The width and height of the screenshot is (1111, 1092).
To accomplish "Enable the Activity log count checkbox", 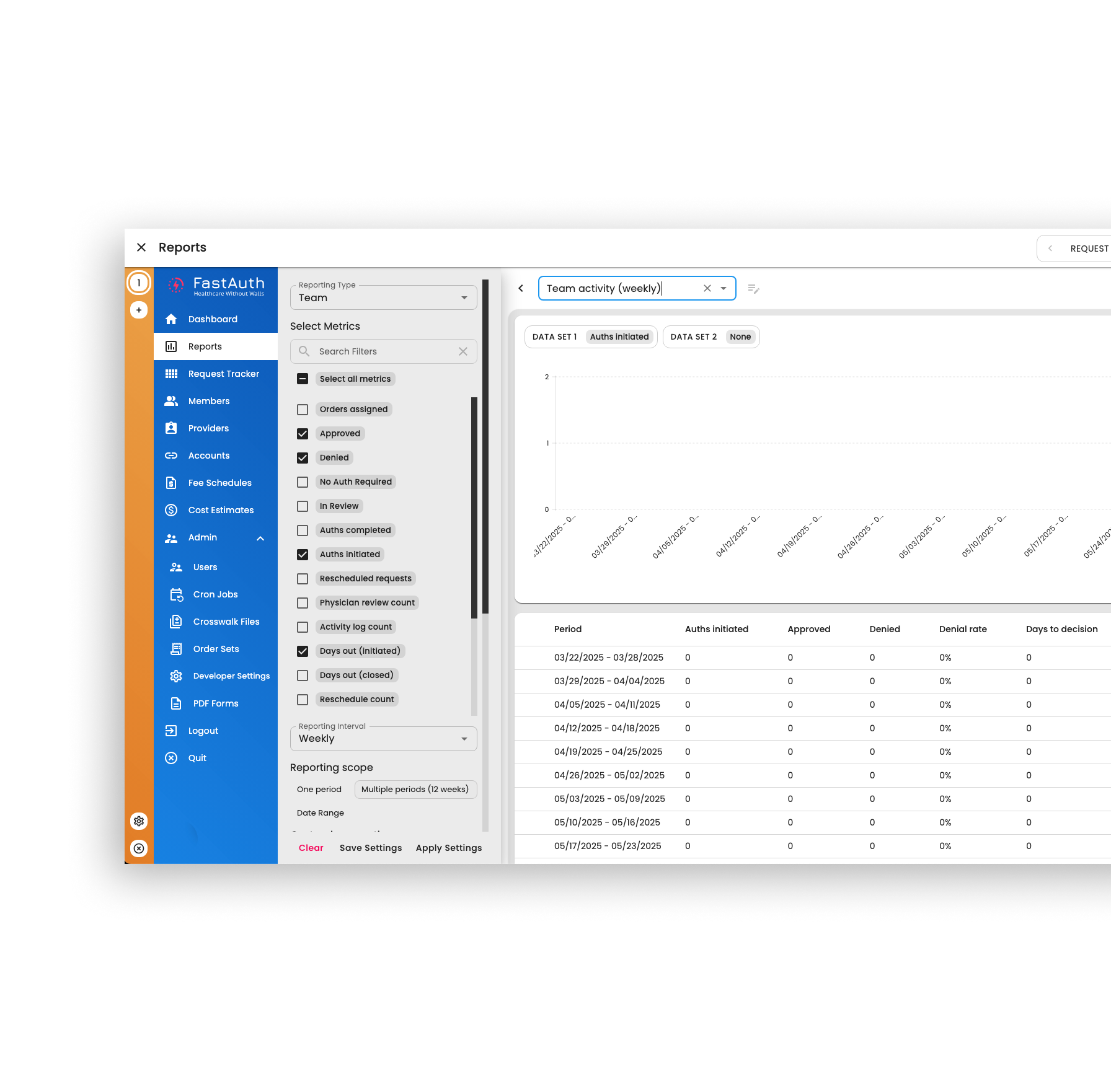I will click(303, 627).
